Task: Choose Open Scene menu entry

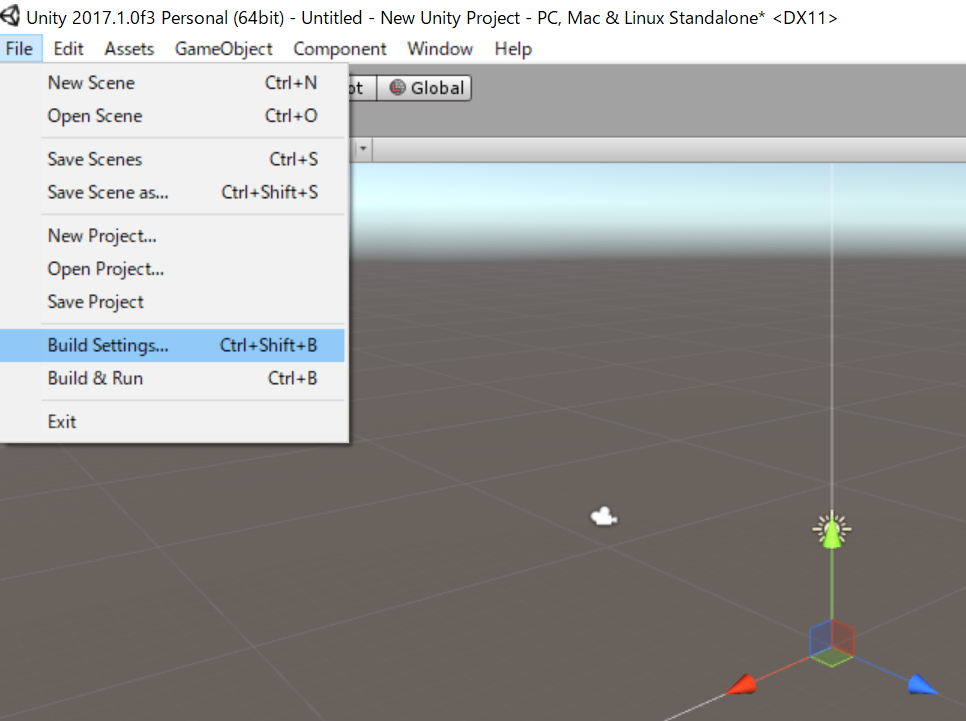Action: [x=174, y=116]
